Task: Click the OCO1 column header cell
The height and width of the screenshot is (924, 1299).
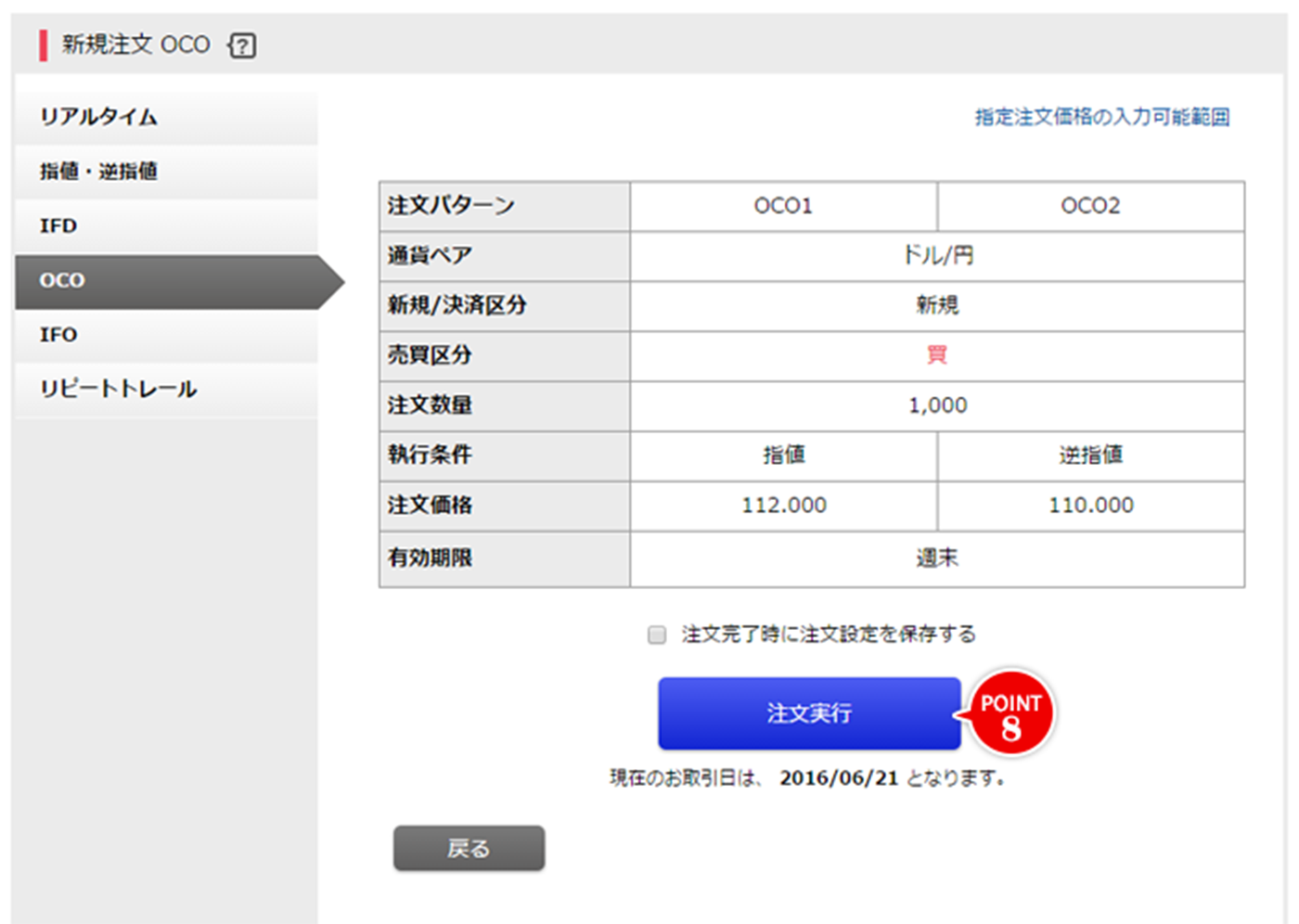Action: [783, 206]
